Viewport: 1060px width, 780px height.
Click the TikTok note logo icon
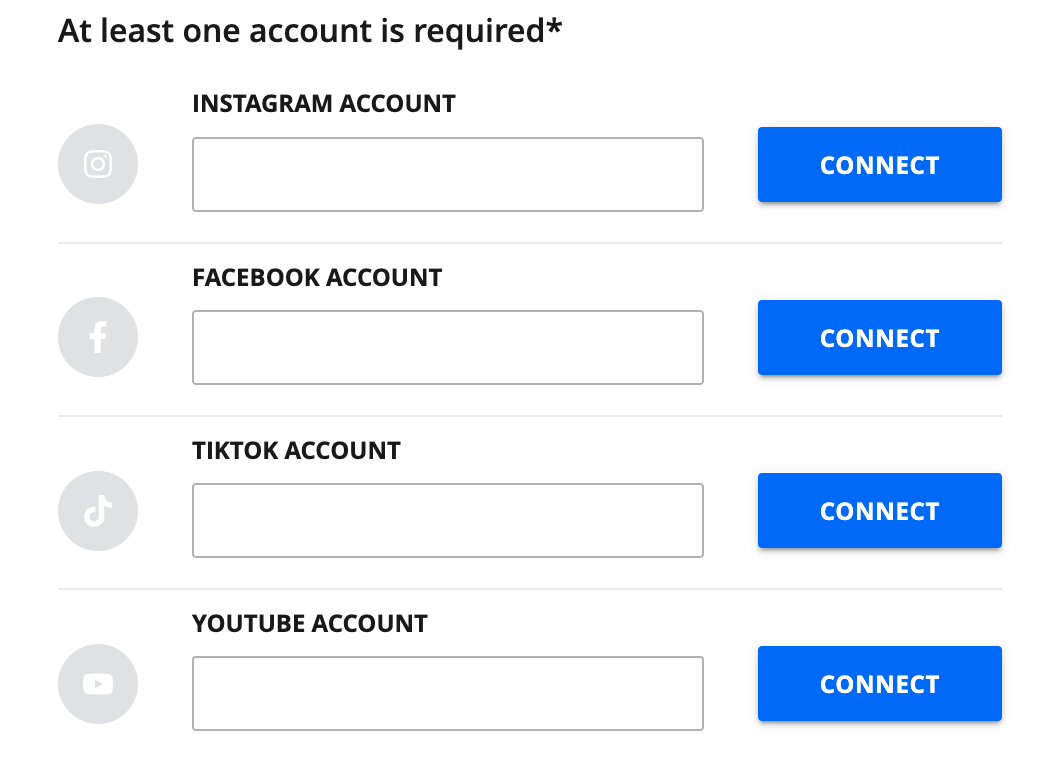pyautogui.click(x=98, y=510)
